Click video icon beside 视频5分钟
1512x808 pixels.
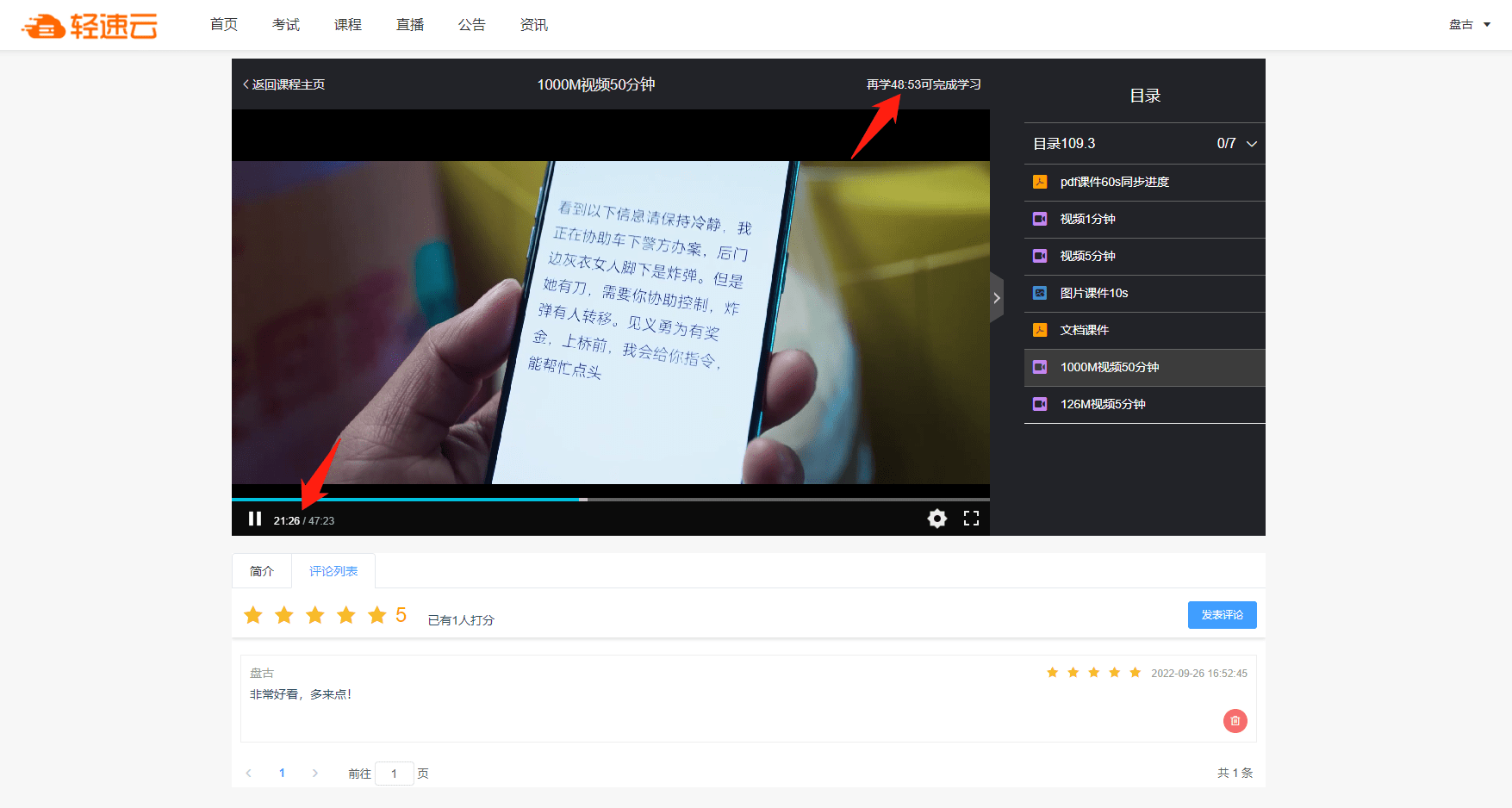click(x=1040, y=256)
